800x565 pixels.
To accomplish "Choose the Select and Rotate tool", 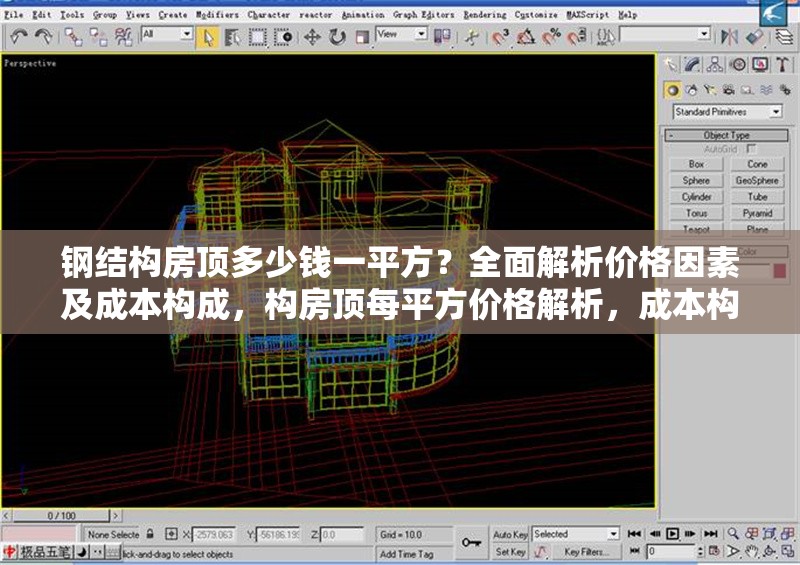I will coord(336,37).
